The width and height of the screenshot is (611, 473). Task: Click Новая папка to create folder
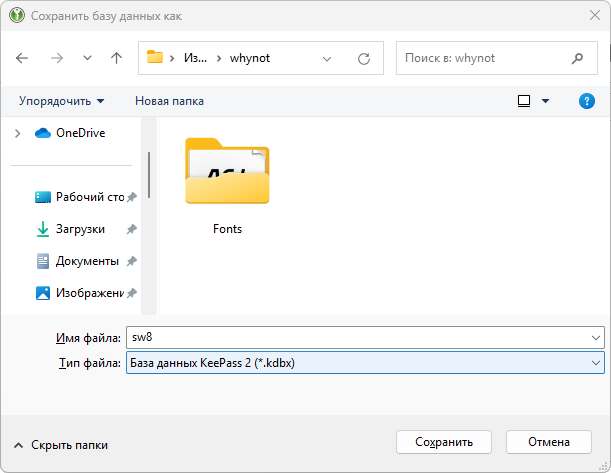169,101
